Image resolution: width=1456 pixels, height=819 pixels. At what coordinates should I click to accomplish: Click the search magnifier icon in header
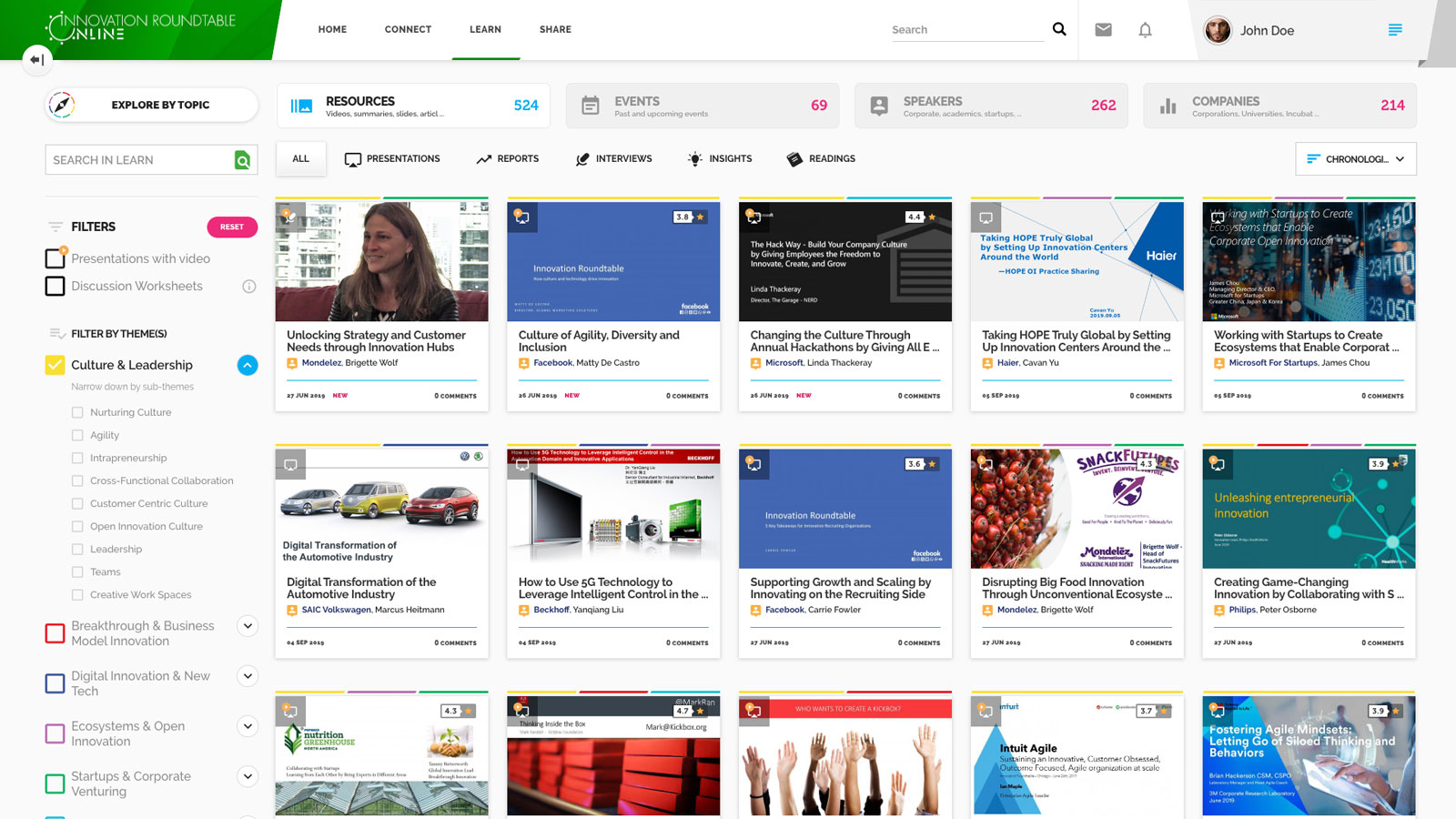[1059, 29]
